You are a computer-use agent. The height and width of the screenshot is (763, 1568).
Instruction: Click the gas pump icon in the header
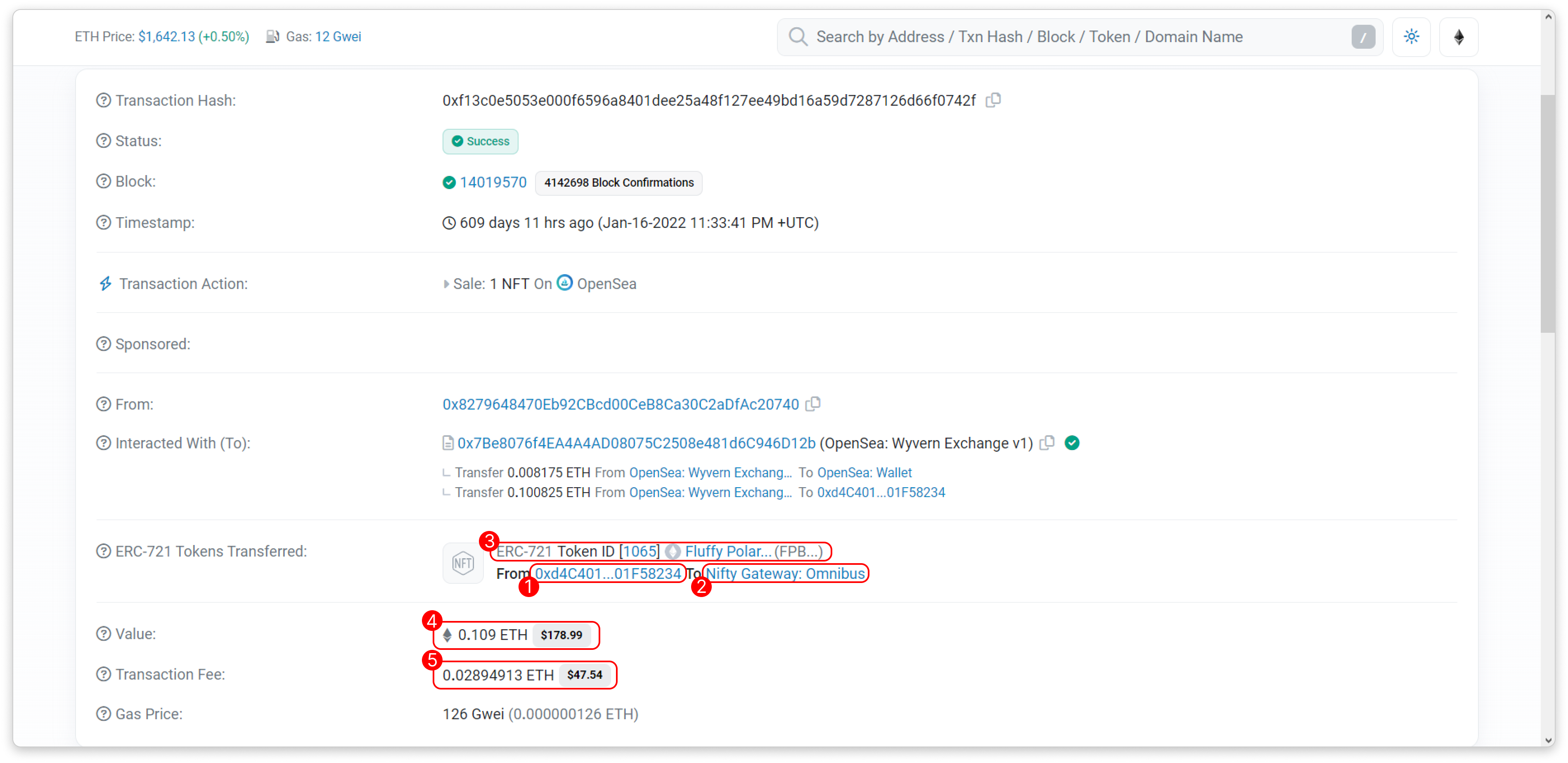(272, 36)
